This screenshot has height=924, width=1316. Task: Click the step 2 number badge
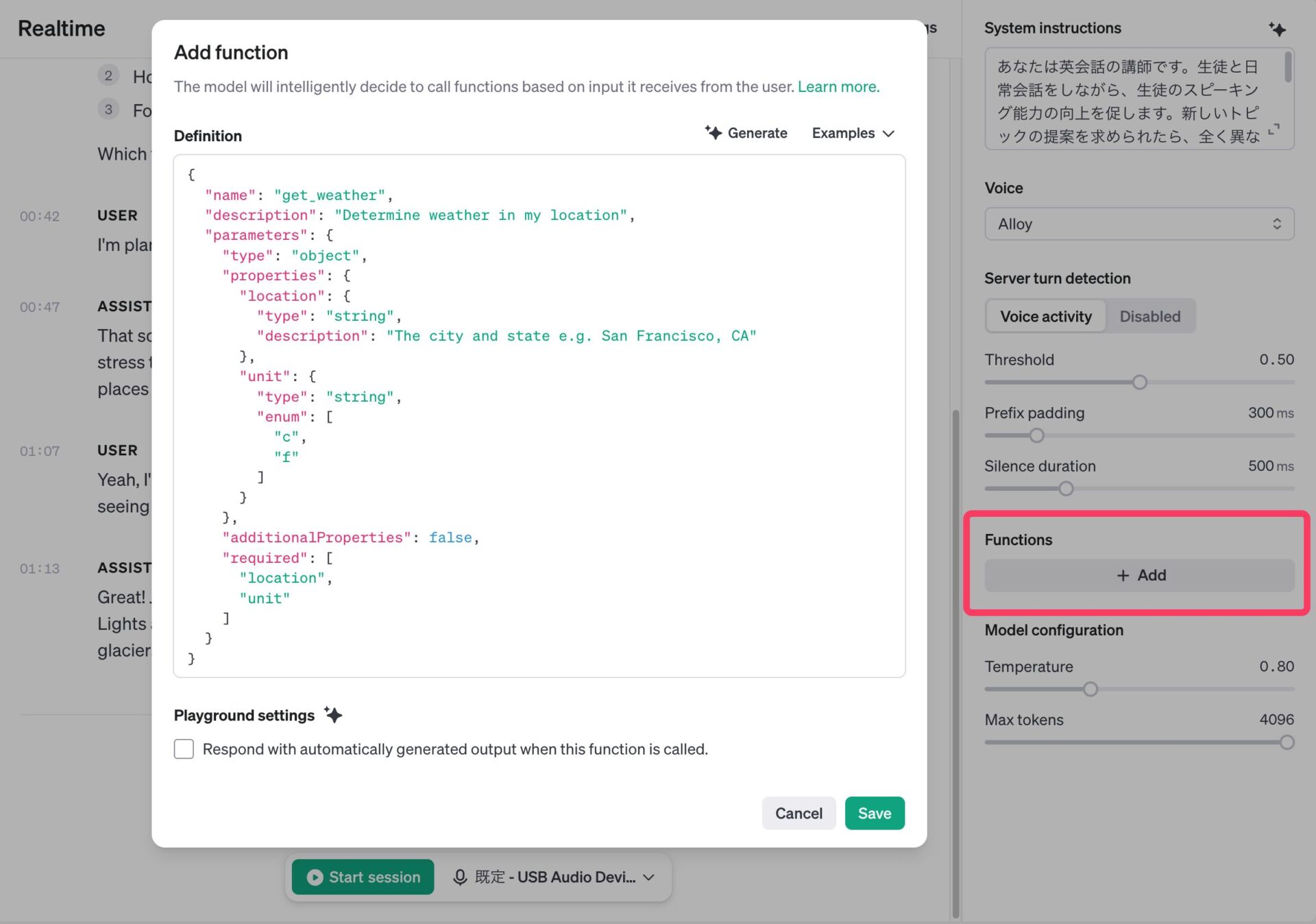point(108,75)
